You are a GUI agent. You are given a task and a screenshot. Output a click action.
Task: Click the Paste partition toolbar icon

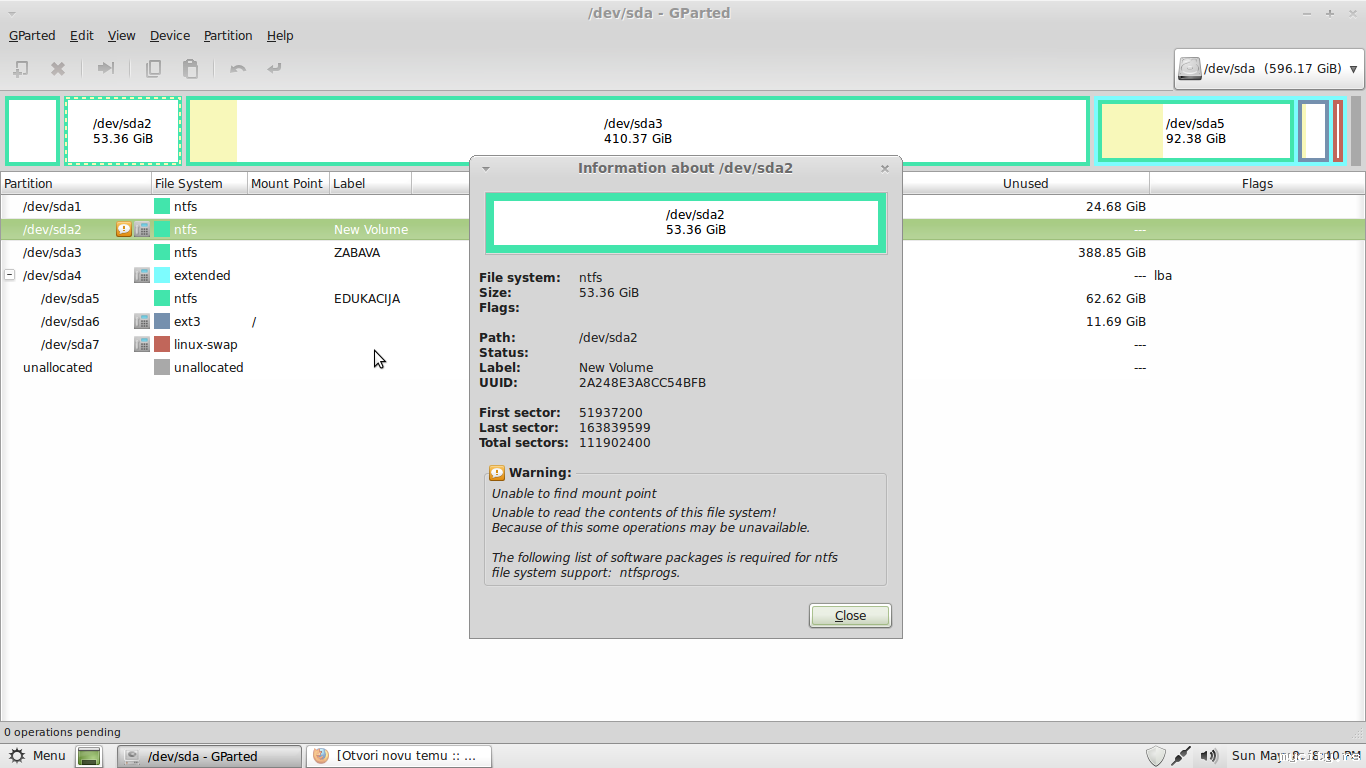pos(190,69)
